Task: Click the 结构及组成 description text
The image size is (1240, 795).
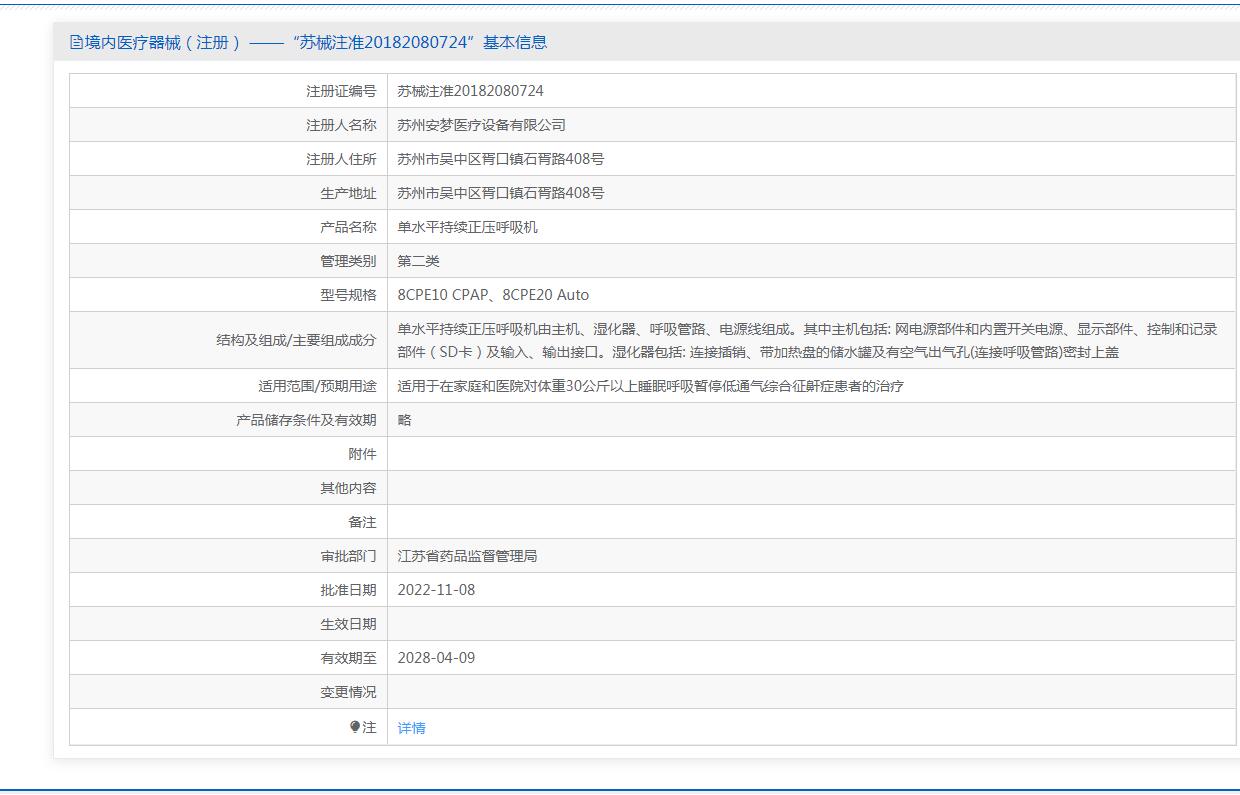Action: pyautogui.click(x=806, y=340)
